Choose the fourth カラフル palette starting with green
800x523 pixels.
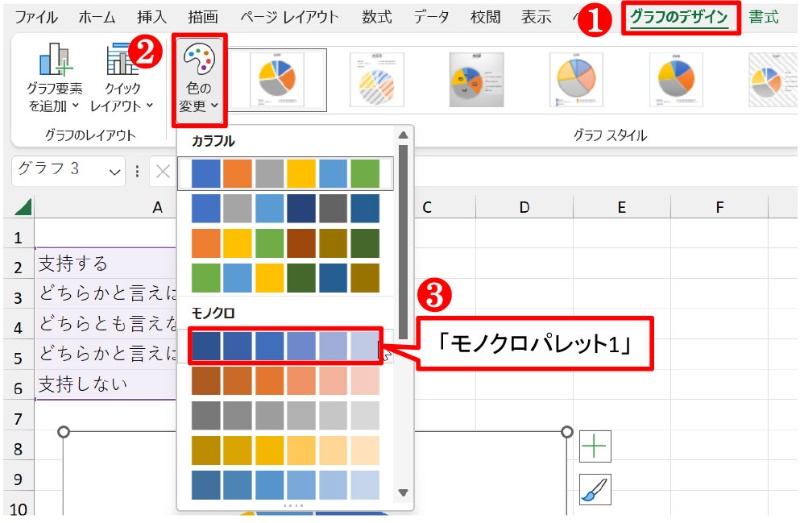(285, 278)
